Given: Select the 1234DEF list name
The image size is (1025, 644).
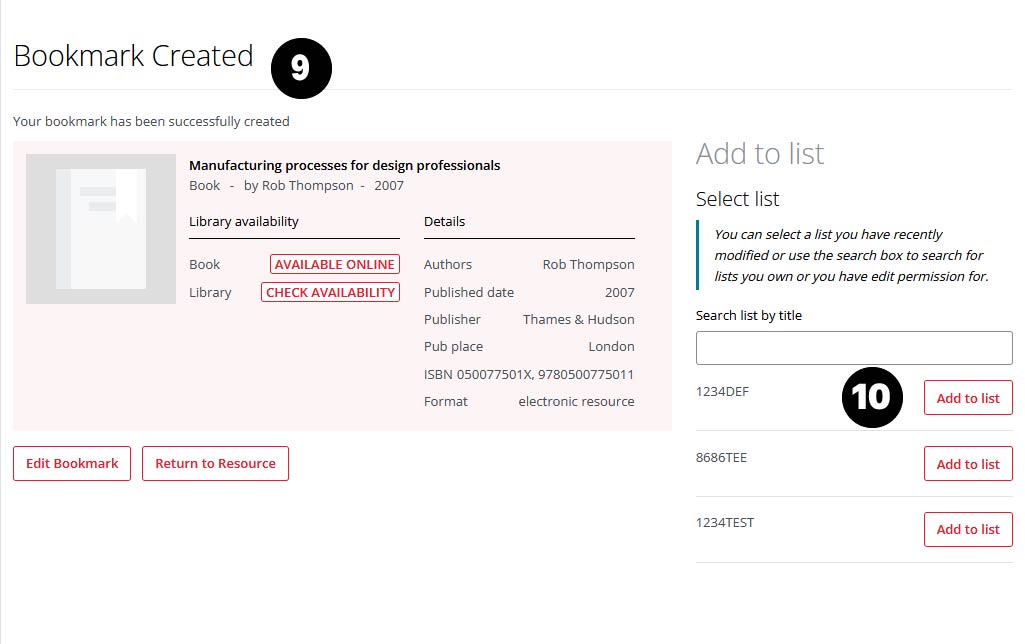Looking at the screenshot, I should [x=722, y=392].
